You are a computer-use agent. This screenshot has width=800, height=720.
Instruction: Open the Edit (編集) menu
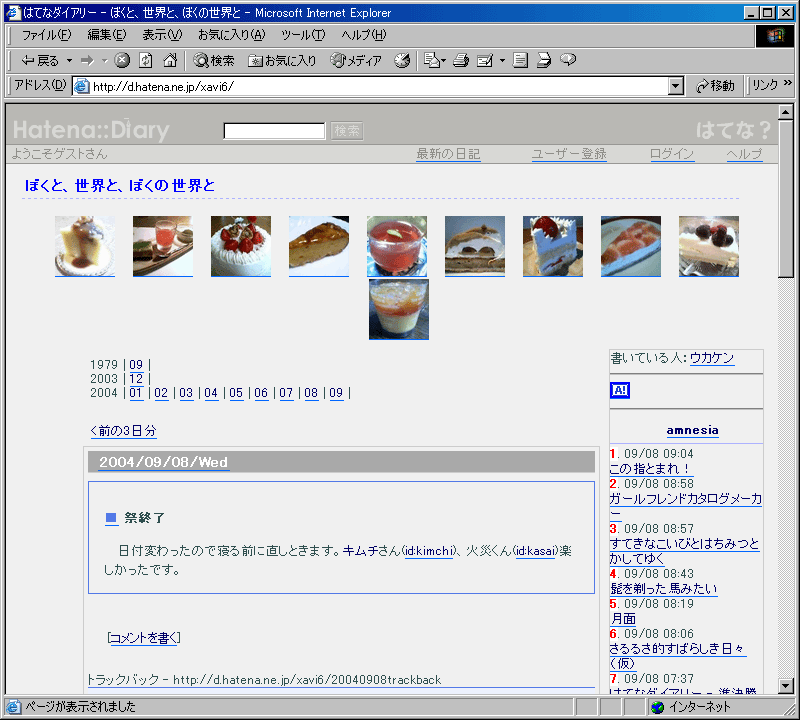(x=107, y=35)
